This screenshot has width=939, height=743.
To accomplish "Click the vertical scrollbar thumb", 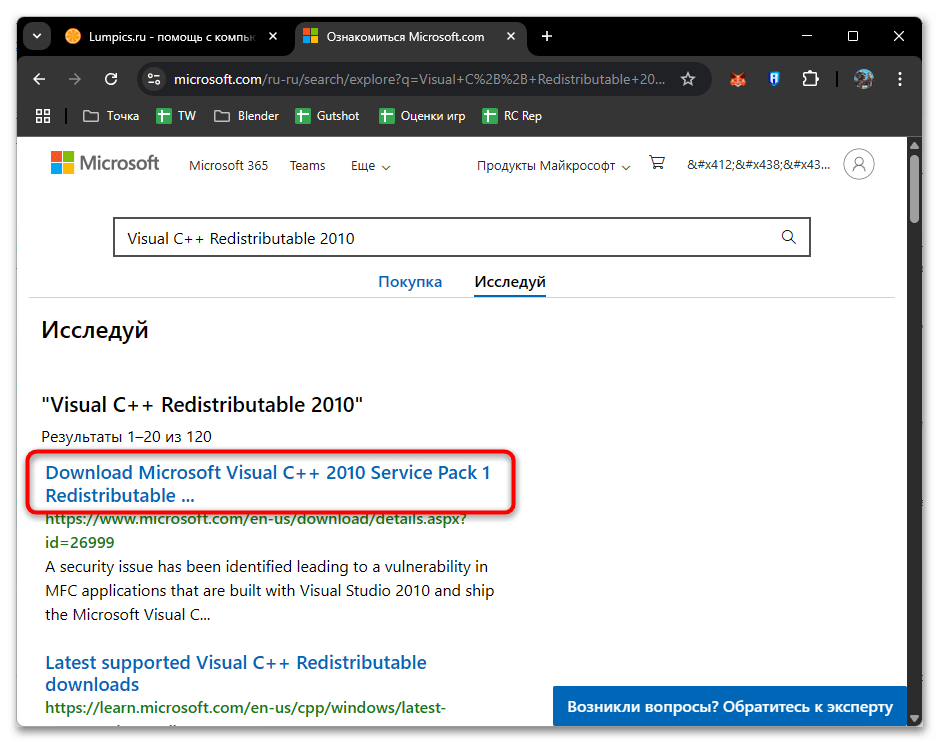I will tap(914, 189).
